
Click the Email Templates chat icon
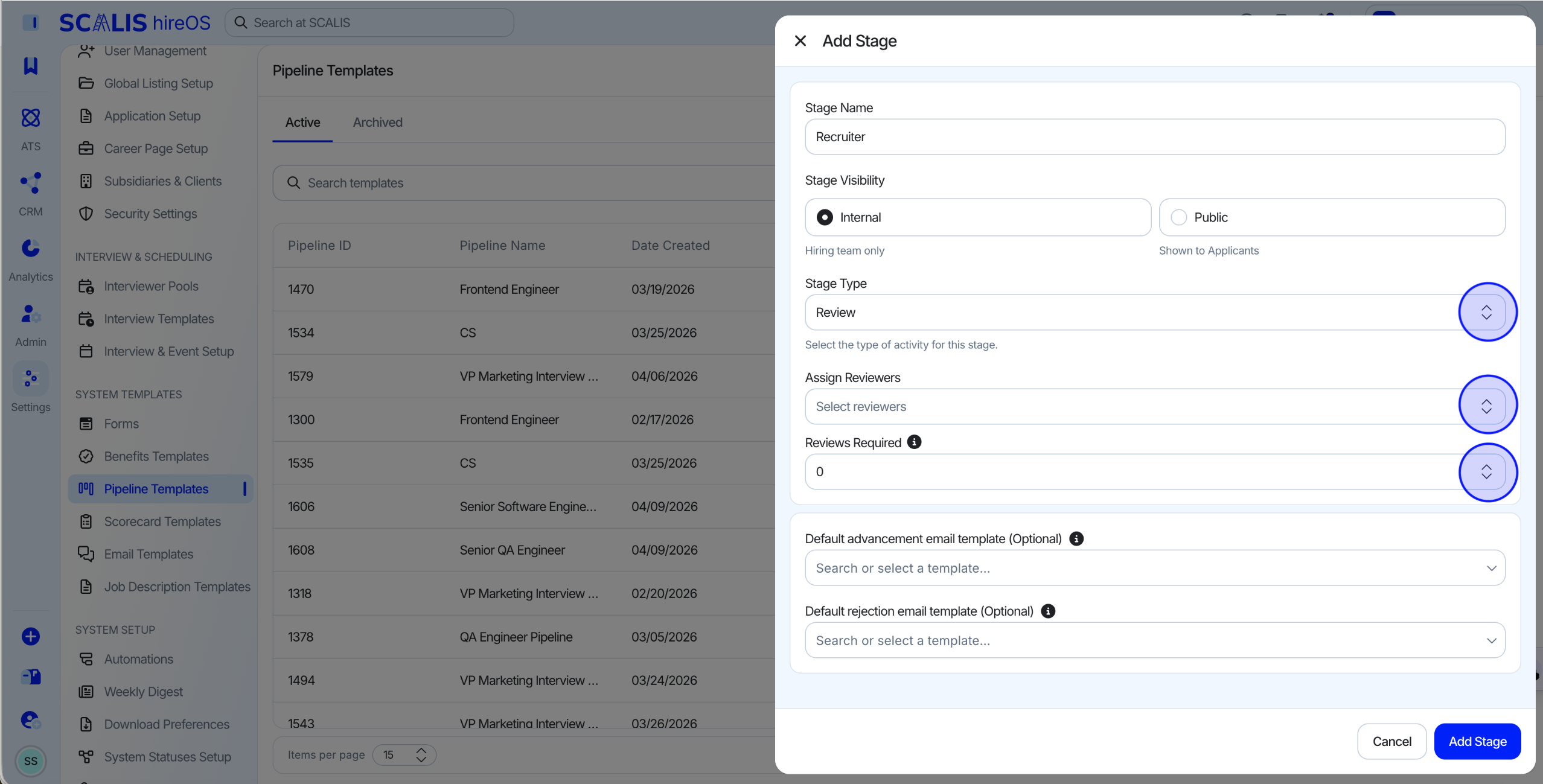point(86,554)
